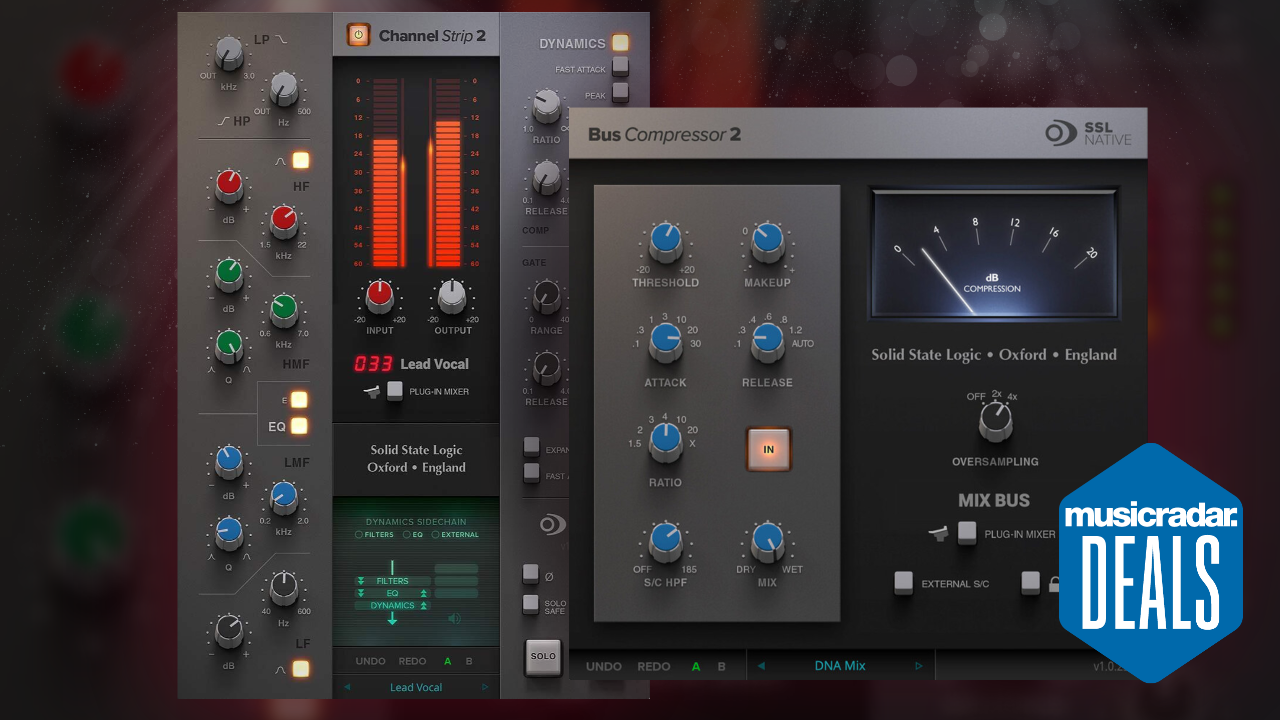Toggle the lock switch beside the padlock
The height and width of the screenshot is (720, 1280).
click(1030, 583)
